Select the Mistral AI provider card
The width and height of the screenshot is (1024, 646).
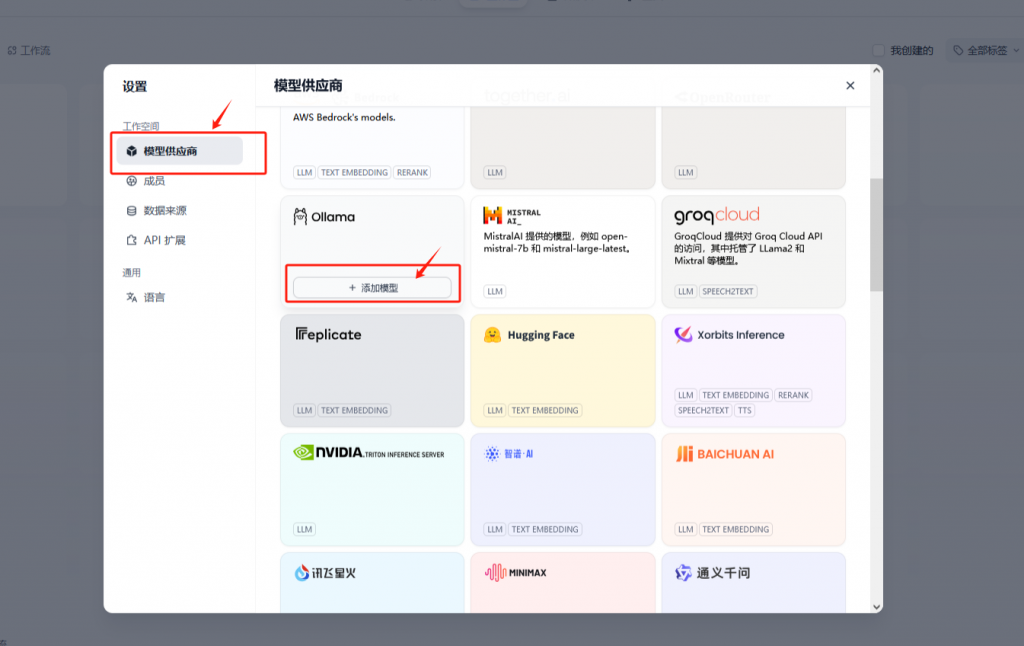pyautogui.click(x=563, y=251)
